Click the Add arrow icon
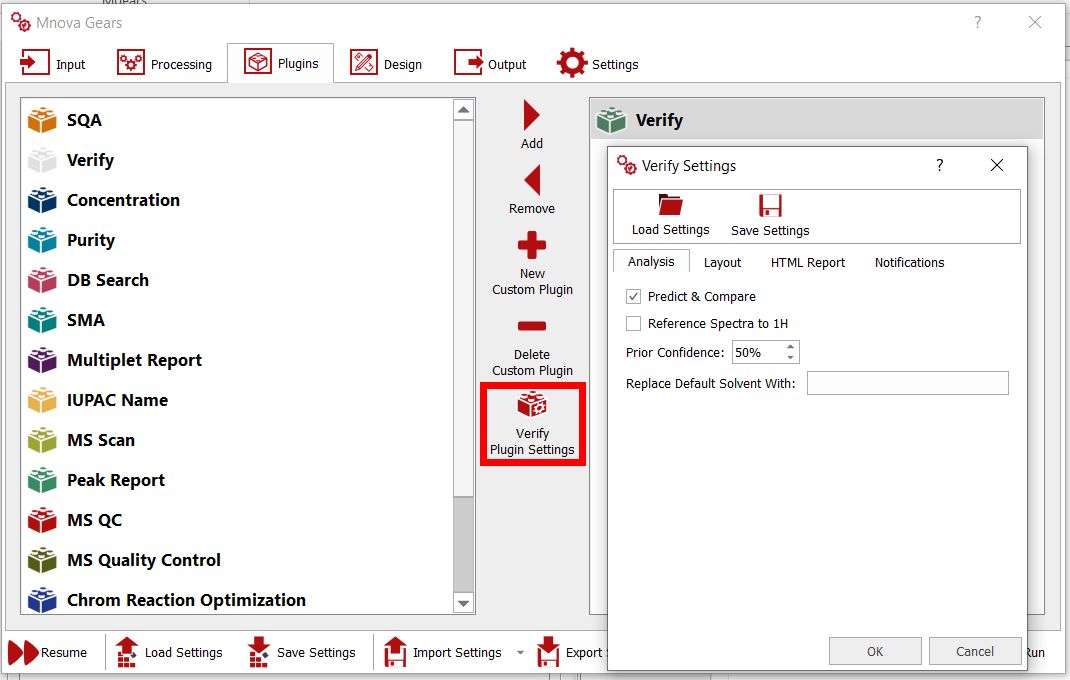1070x680 pixels. tap(532, 116)
